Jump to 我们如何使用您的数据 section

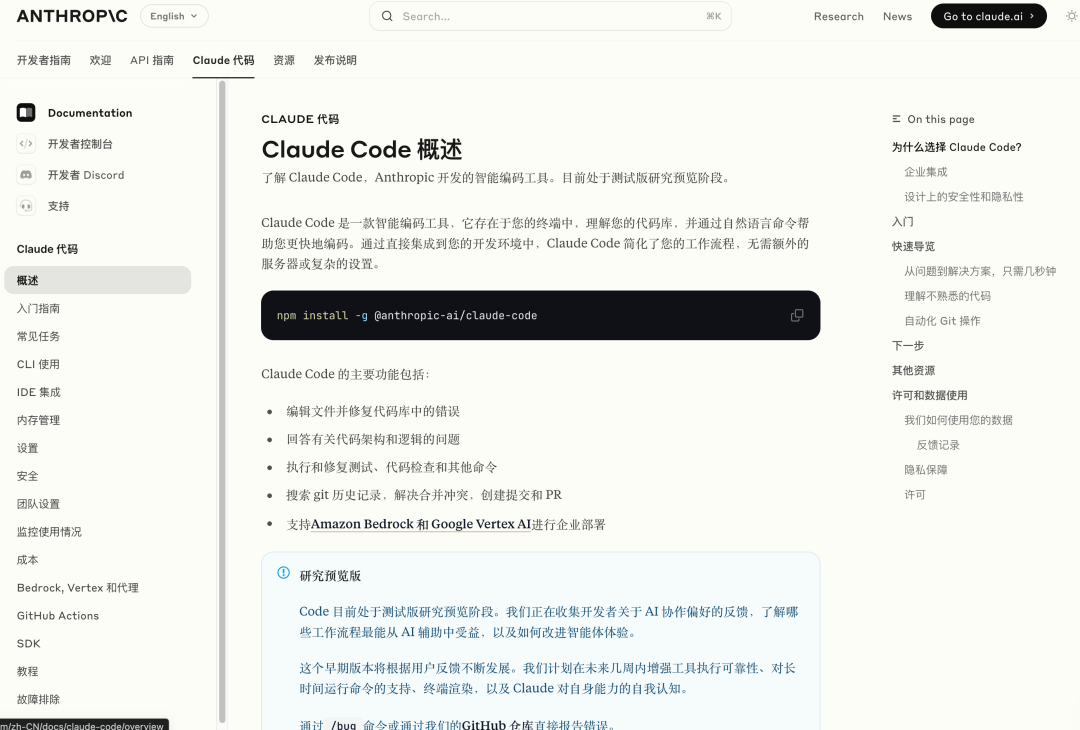coord(958,419)
